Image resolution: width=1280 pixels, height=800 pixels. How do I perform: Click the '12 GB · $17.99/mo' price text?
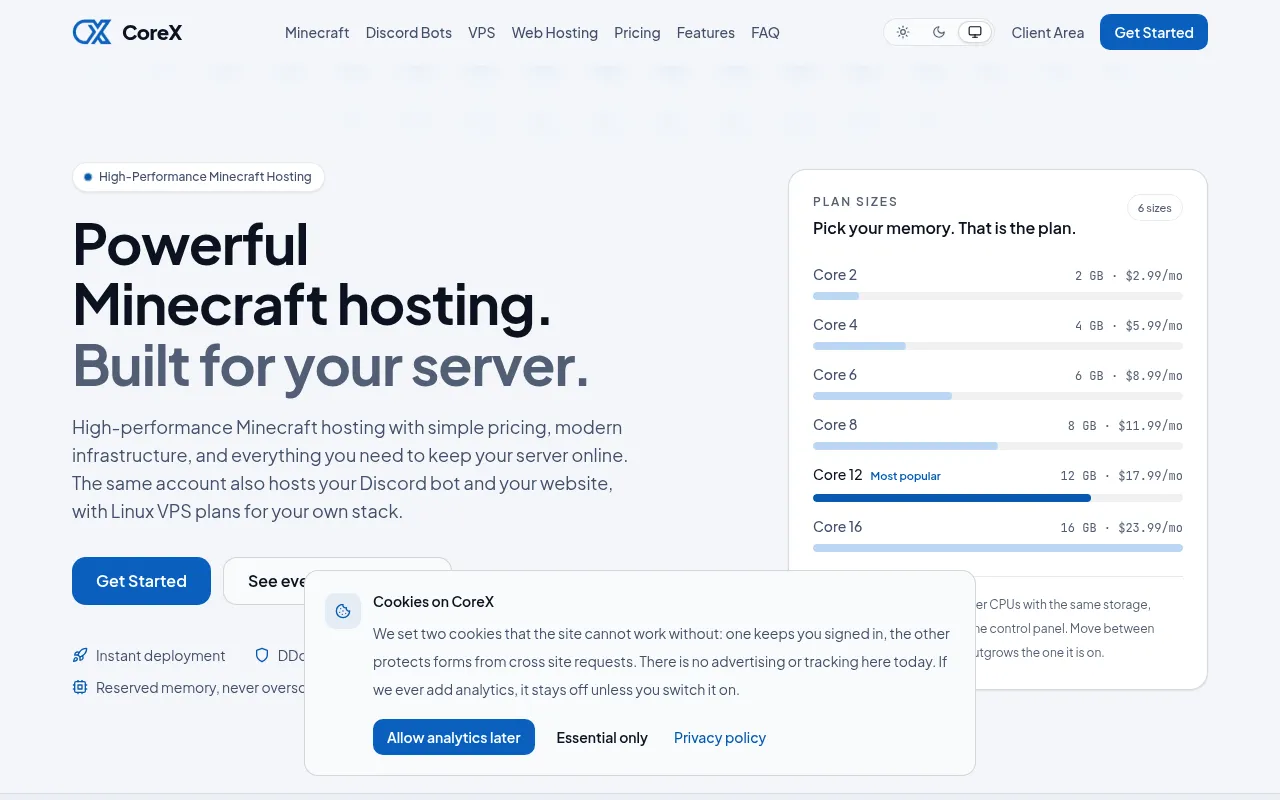click(x=1121, y=476)
